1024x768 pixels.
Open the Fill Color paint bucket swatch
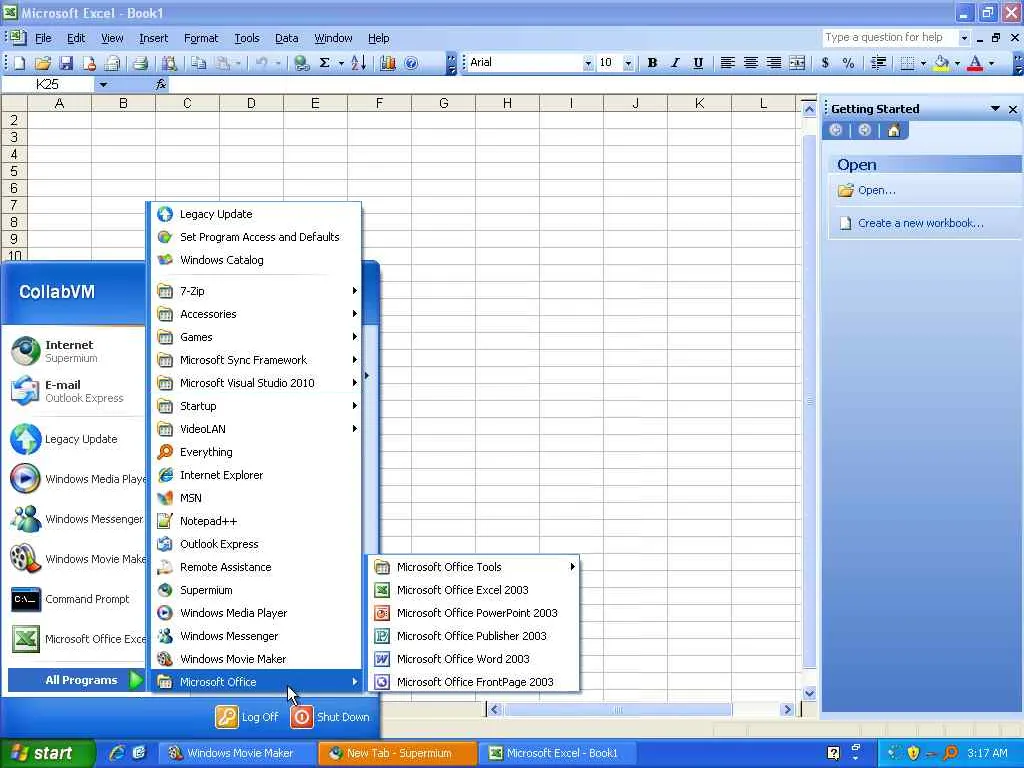pos(941,63)
